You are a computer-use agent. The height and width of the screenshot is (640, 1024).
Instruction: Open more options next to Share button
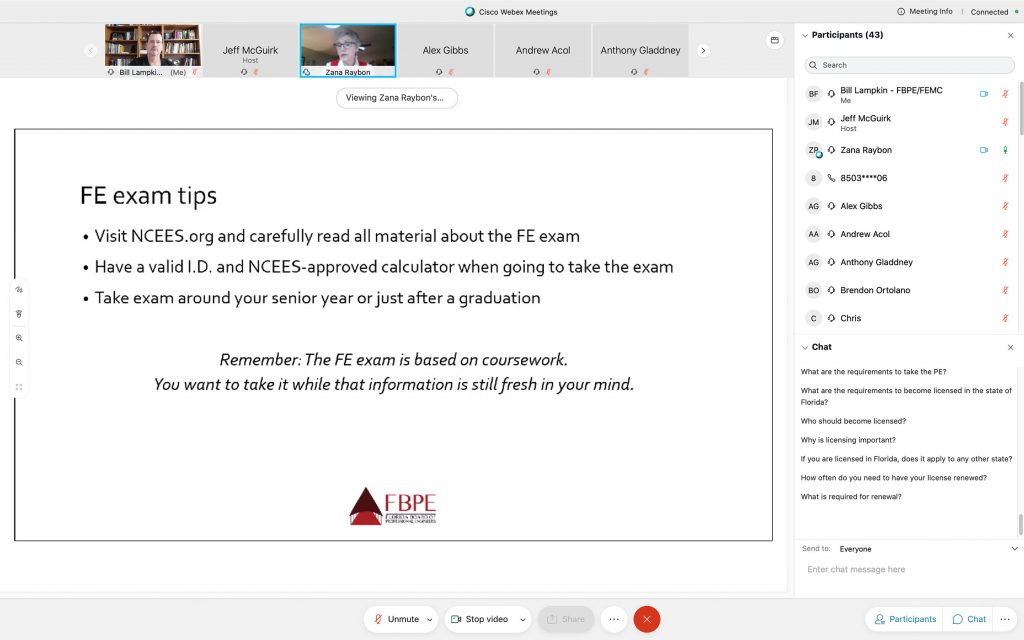tap(614, 619)
